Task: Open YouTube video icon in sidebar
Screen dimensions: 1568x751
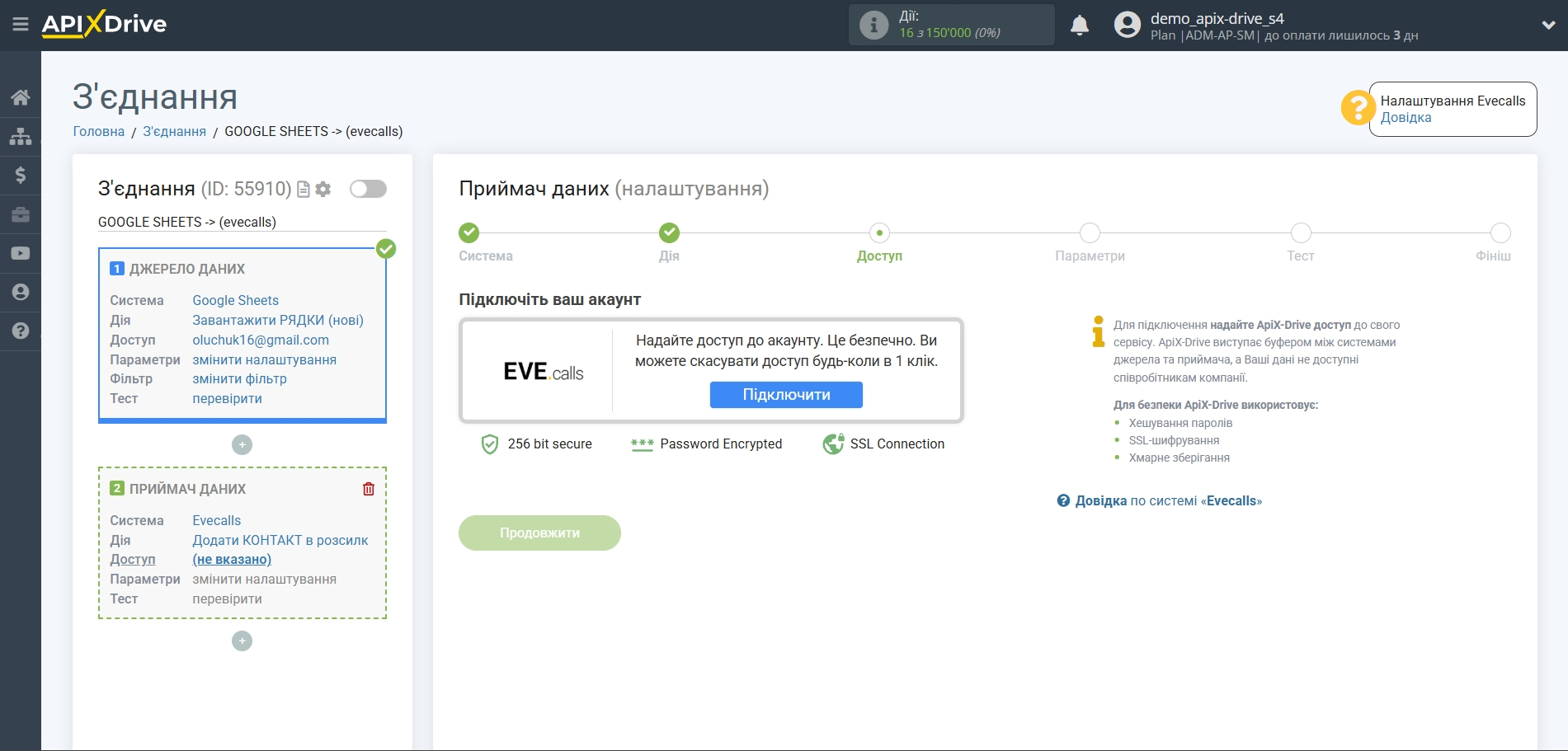Action: [x=21, y=253]
